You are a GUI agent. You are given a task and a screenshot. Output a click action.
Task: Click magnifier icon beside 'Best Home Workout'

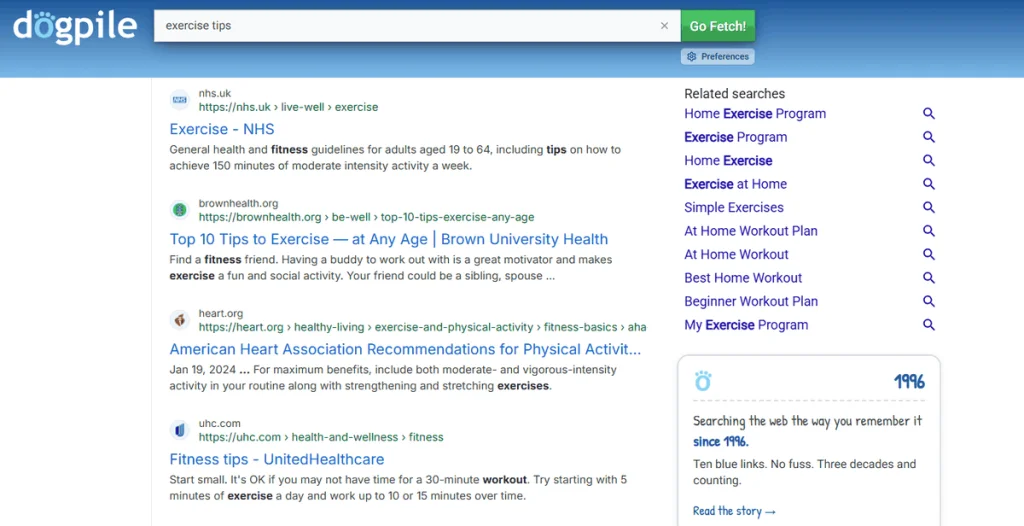point(929,278)
